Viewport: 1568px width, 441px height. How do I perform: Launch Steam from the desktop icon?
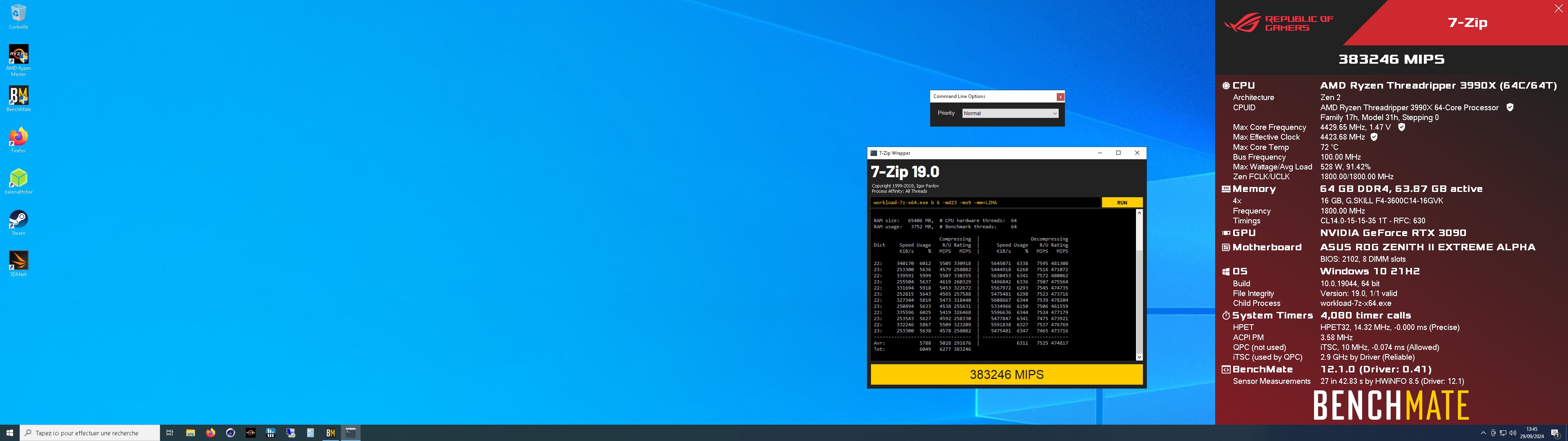click(x=18, y=222)
